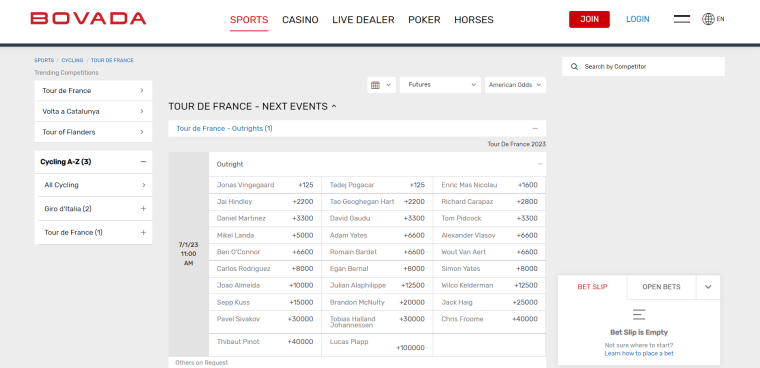Switch to the OPEN BETS tab
Screen dimensions: 760x368
tap(661, 287)
